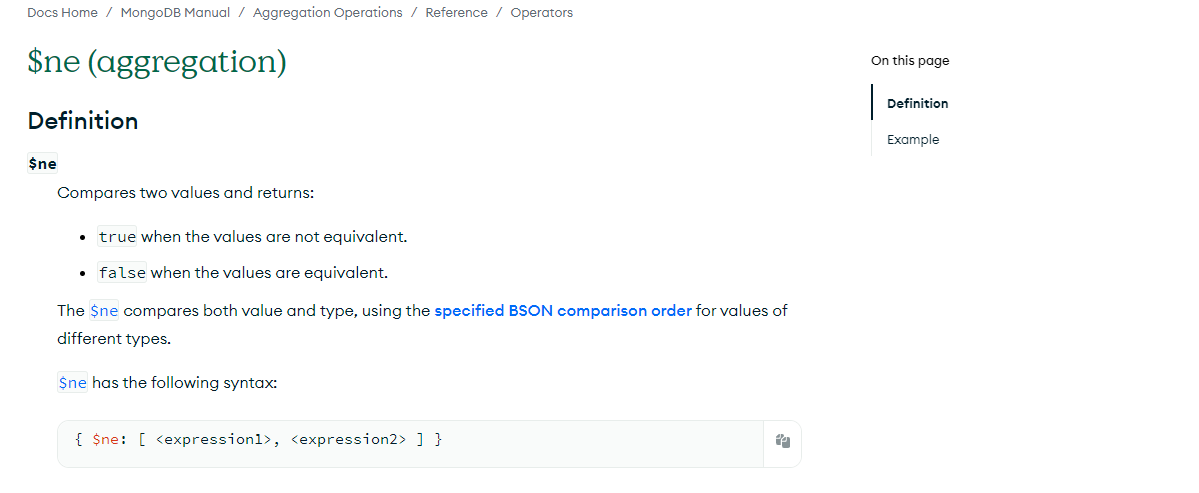Click the bold $ne term under Definition heading
The height and width of the screenshot is (493, 1199).
click(x=42, y=163)
